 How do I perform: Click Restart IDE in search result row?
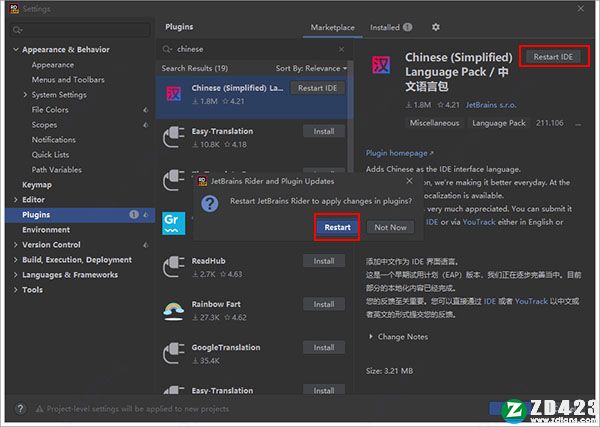pos(318,88)
